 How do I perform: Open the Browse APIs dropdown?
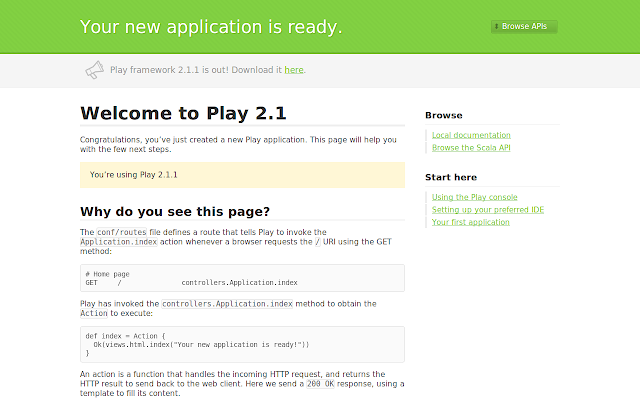pos(524,27)
